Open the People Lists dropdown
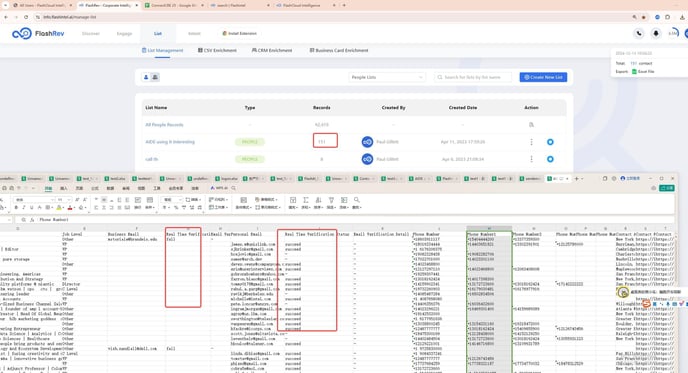688x373 pixels. (x=387, y=77)
